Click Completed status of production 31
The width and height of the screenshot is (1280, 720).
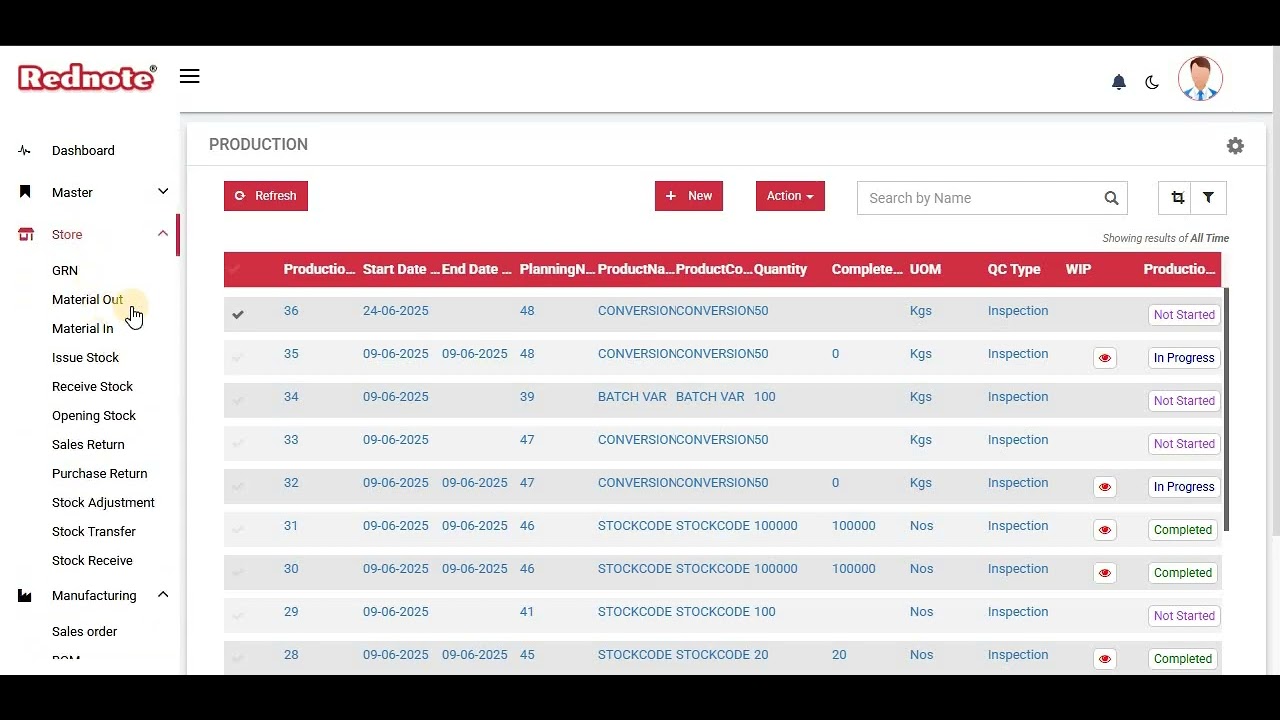tap(1183, 530)
